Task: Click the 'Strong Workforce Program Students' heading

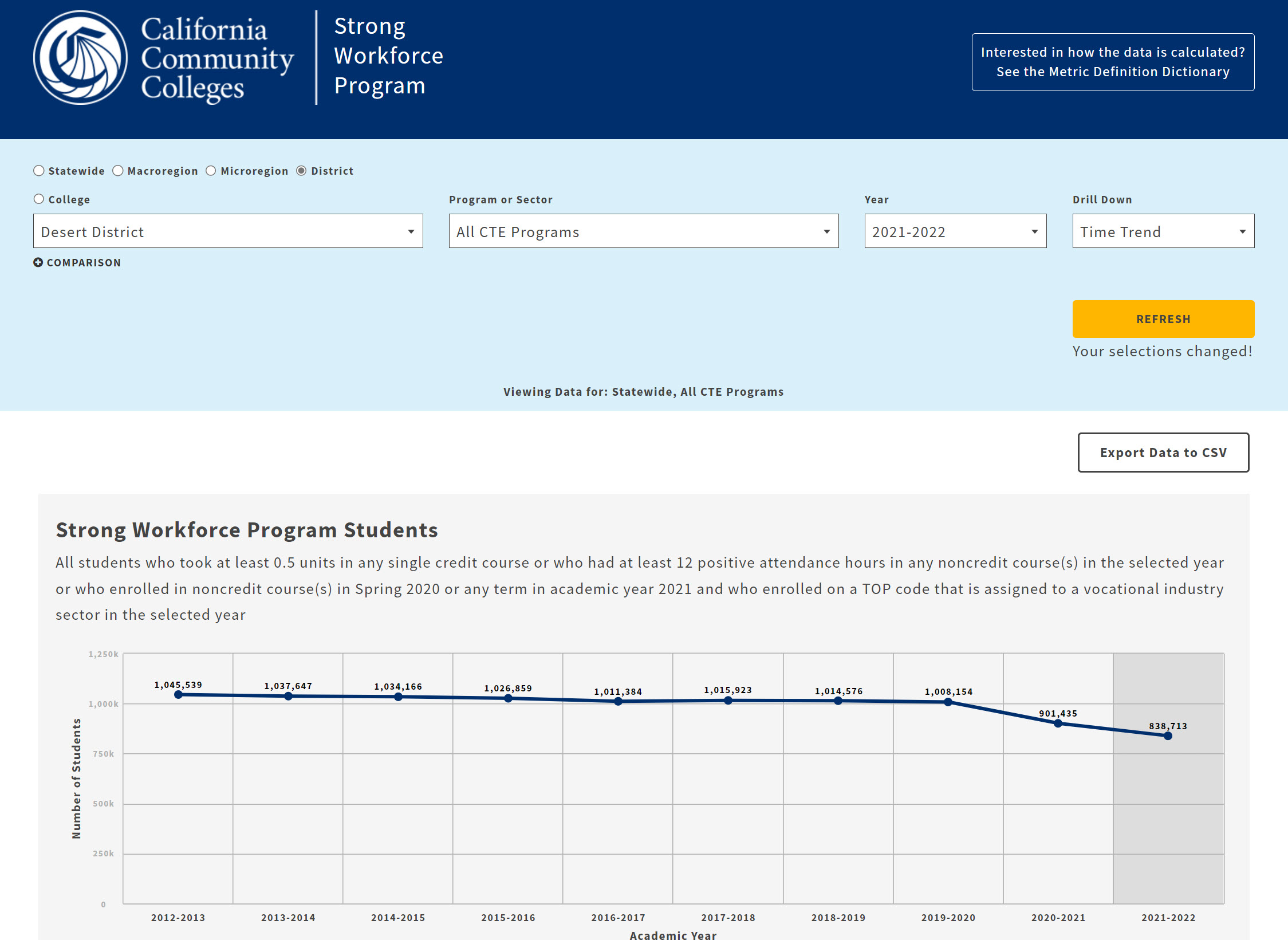Action: (x=247, y=530)
